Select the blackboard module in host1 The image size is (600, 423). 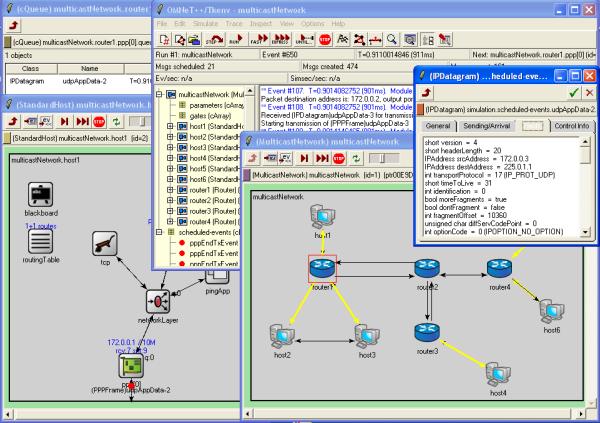(41, 194)
